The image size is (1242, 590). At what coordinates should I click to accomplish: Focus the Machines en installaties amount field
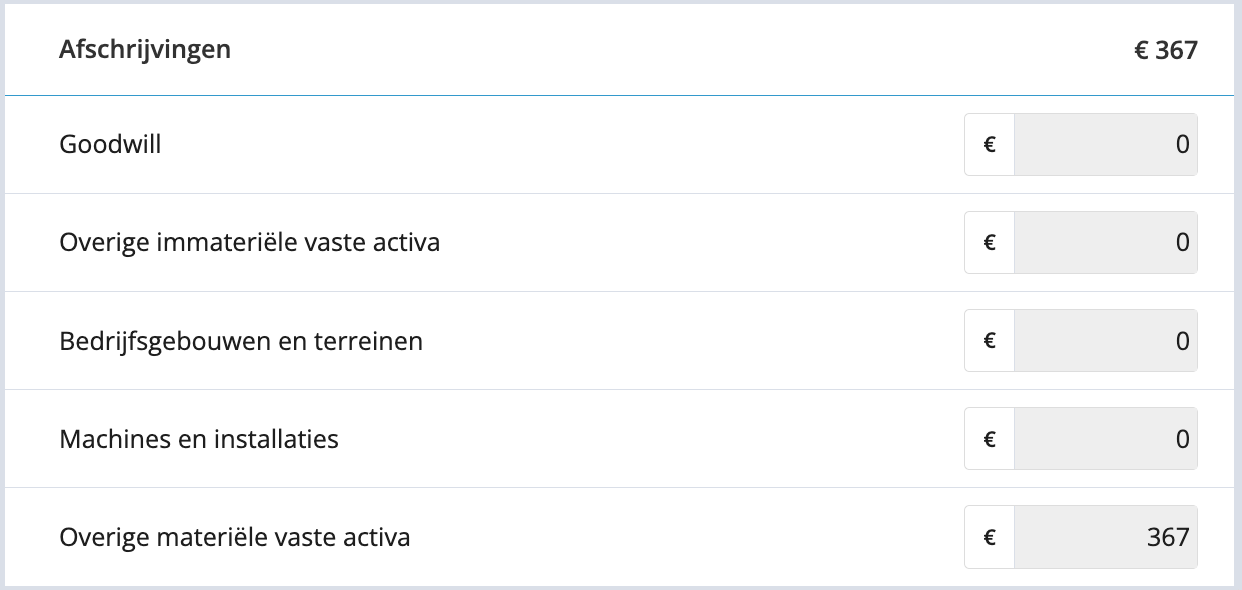(1105, 439)
